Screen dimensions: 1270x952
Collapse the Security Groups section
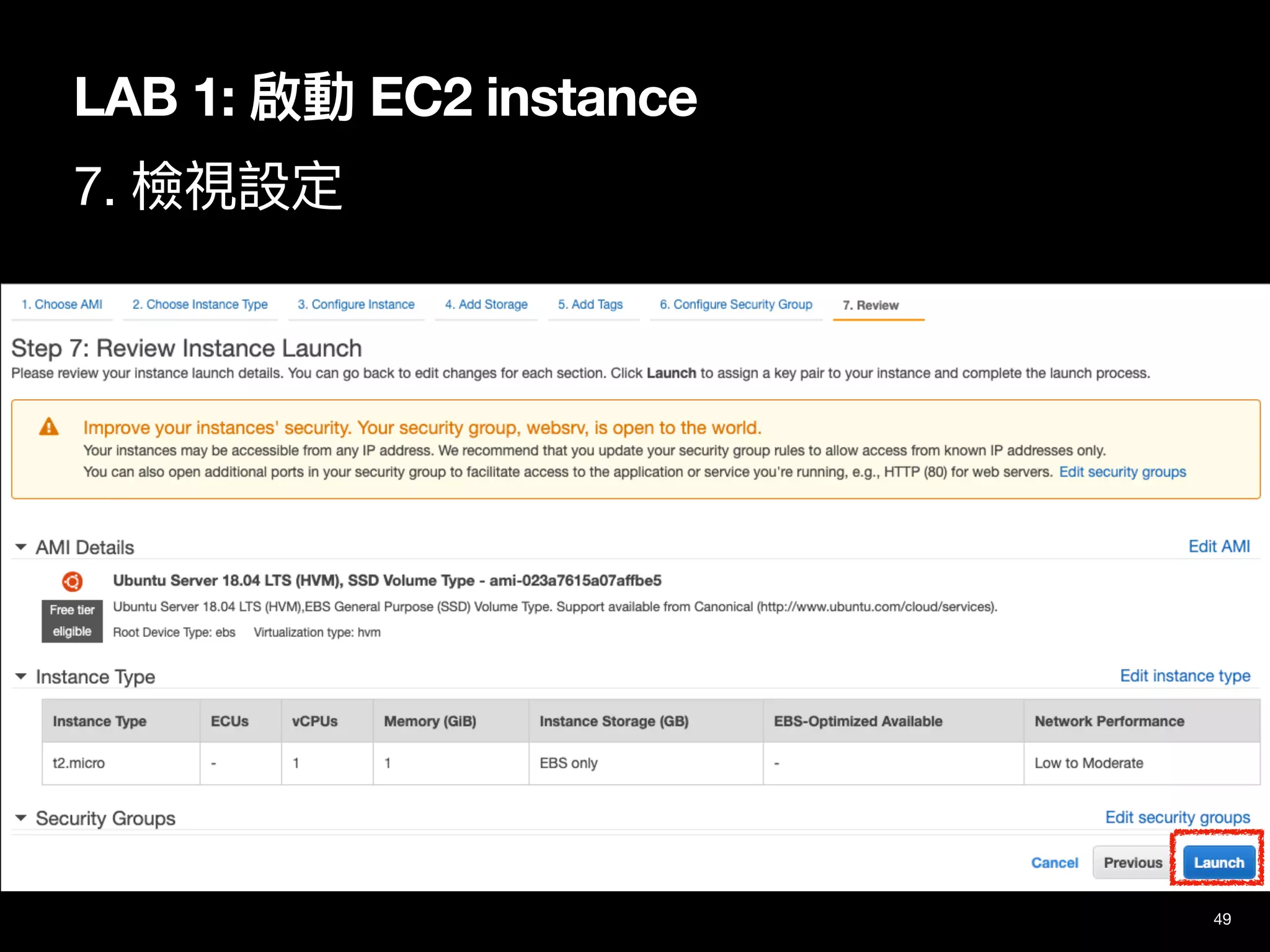tap(20, 818)
